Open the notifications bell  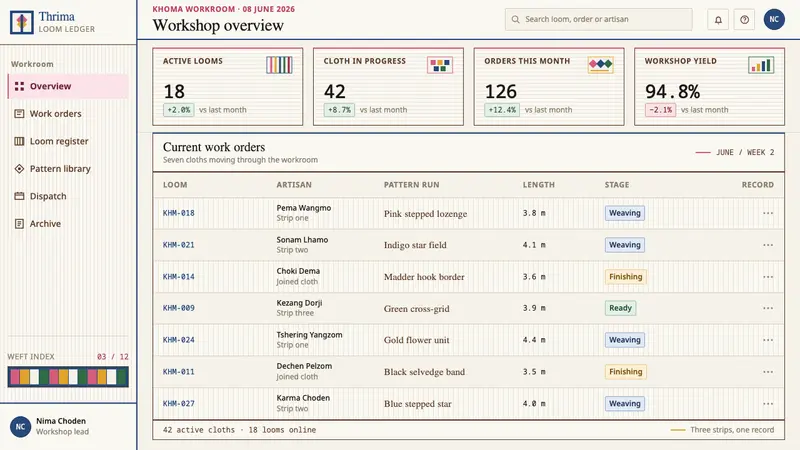click(718, 19)
